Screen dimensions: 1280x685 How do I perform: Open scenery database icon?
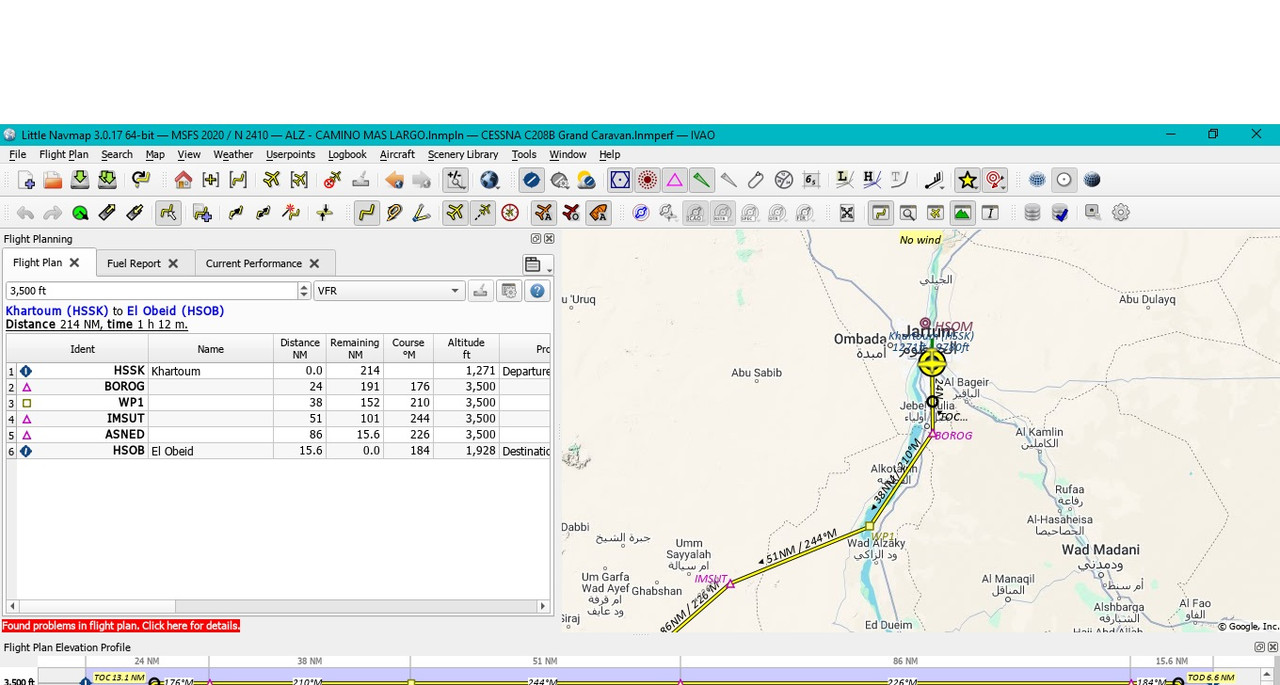tap(1032, 213)
